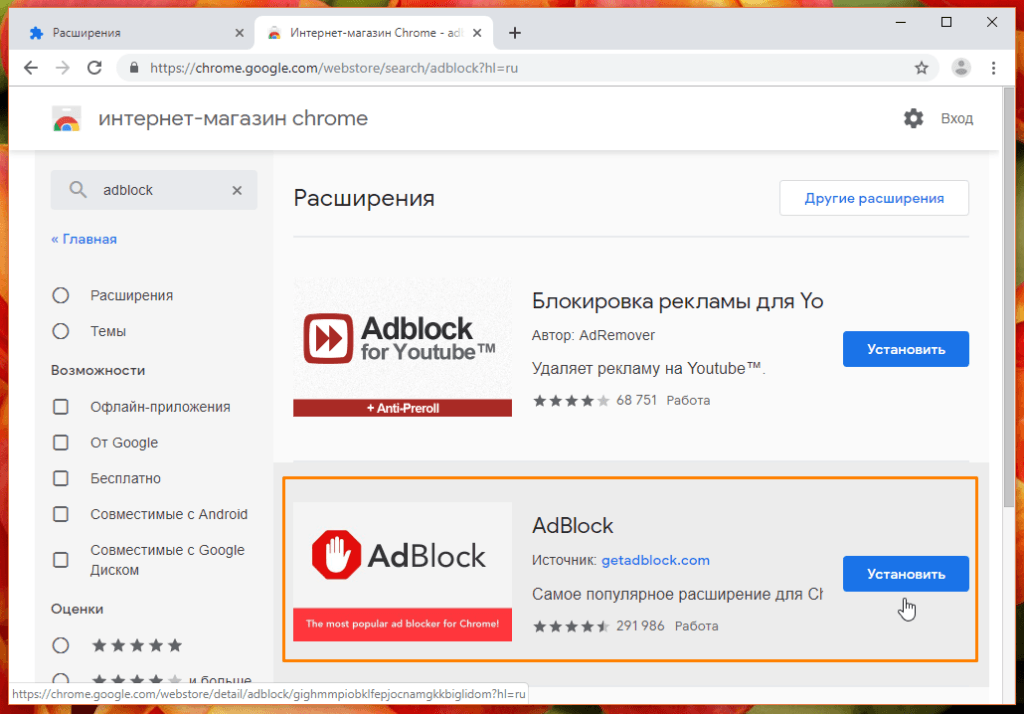The height and width of the screenshot is (714, 1024).
Task: Click the 291 986 rating count
Action: [x=640, y=626]
